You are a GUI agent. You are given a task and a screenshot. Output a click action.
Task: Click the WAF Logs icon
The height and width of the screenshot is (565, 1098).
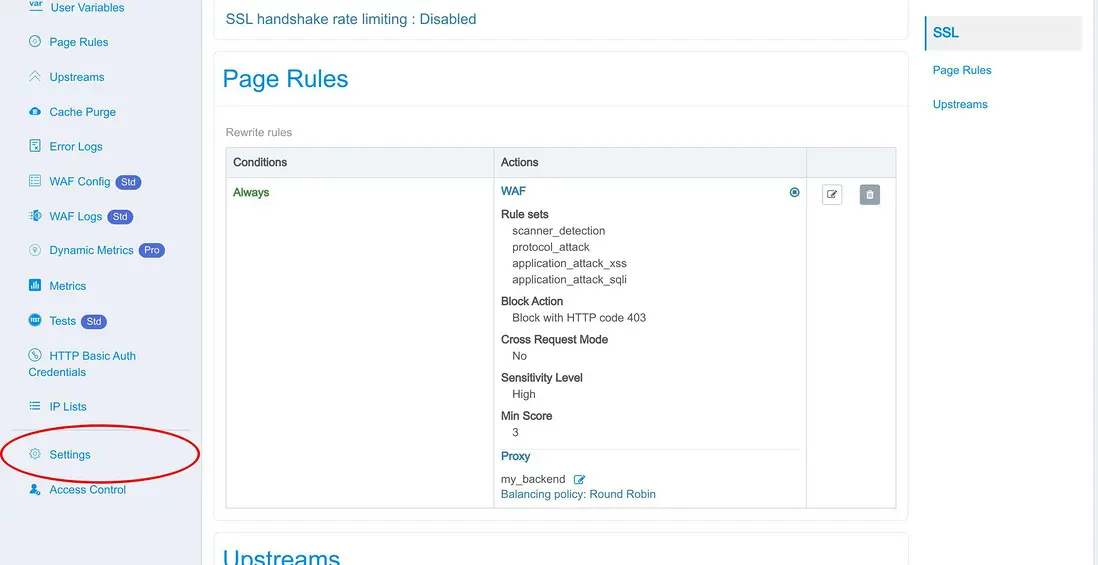pyautogui.click(x=35, y=216)
